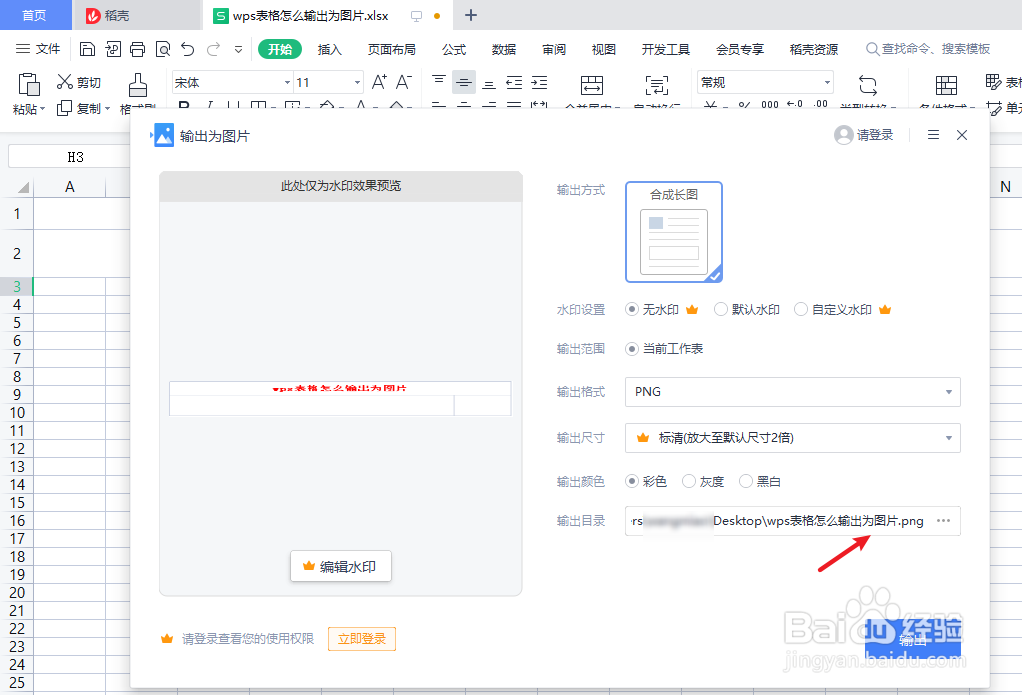Click the Undo arrow icon
The width and height of the screenshot is (1022, 695).
(187, 48)
